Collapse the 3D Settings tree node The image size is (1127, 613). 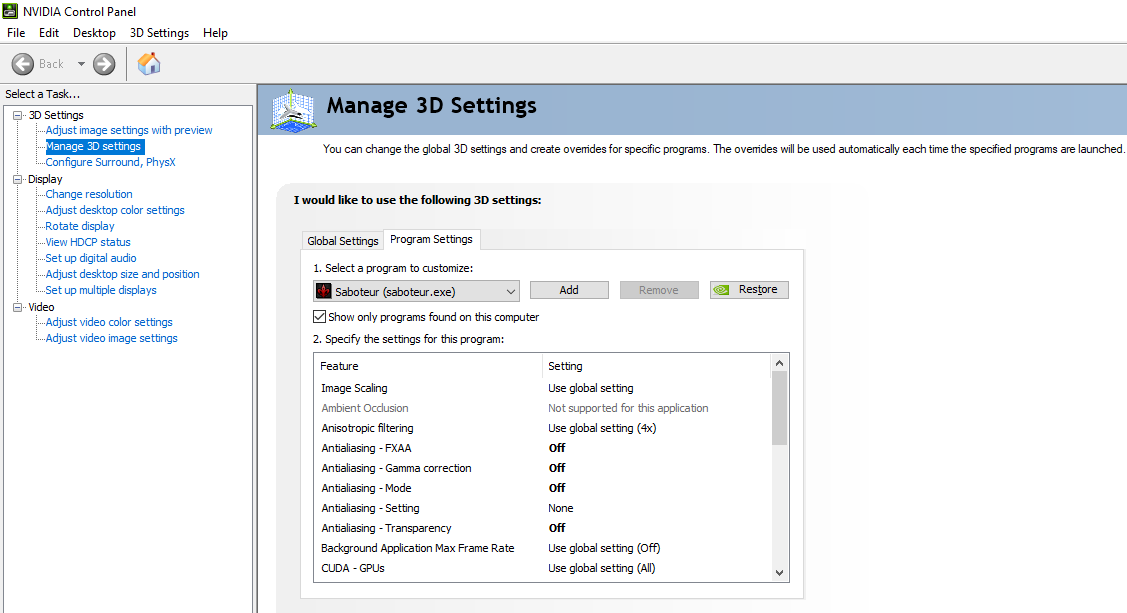(17, 115)
